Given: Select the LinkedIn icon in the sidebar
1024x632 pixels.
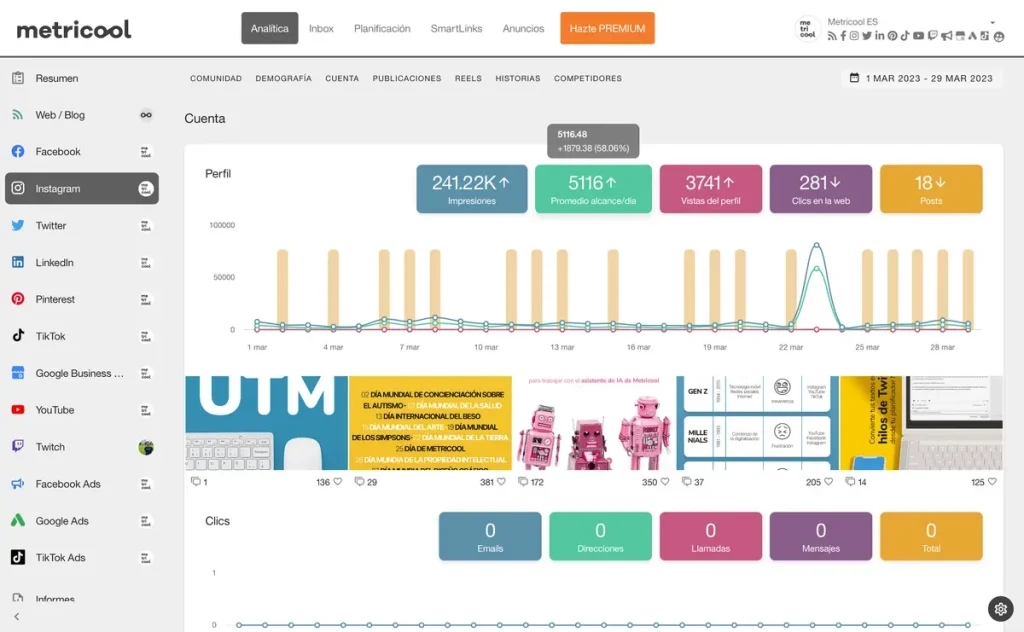Looking at the screenshot, I should pos(18,262).
